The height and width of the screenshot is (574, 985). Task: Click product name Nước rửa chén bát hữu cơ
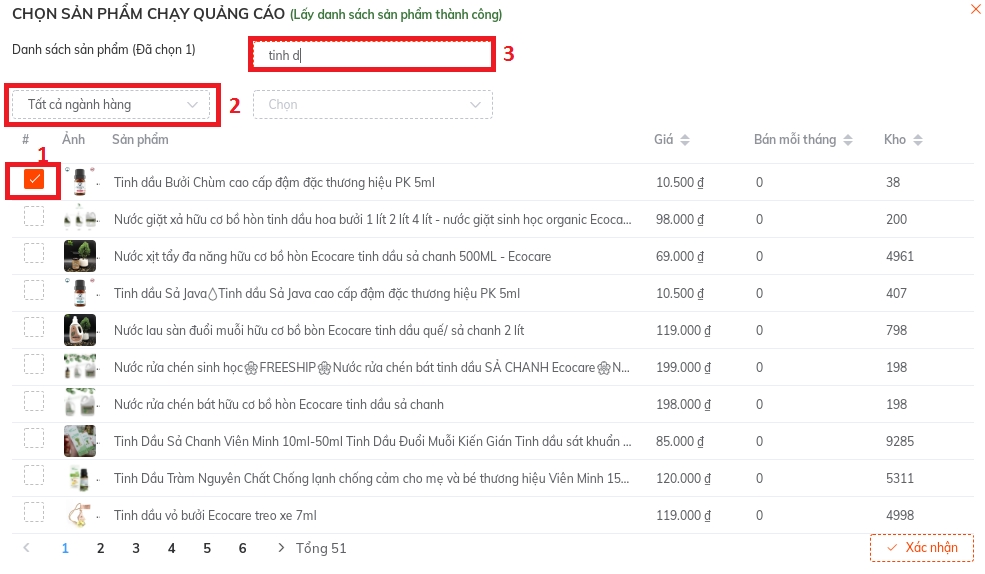coord(278,404)
